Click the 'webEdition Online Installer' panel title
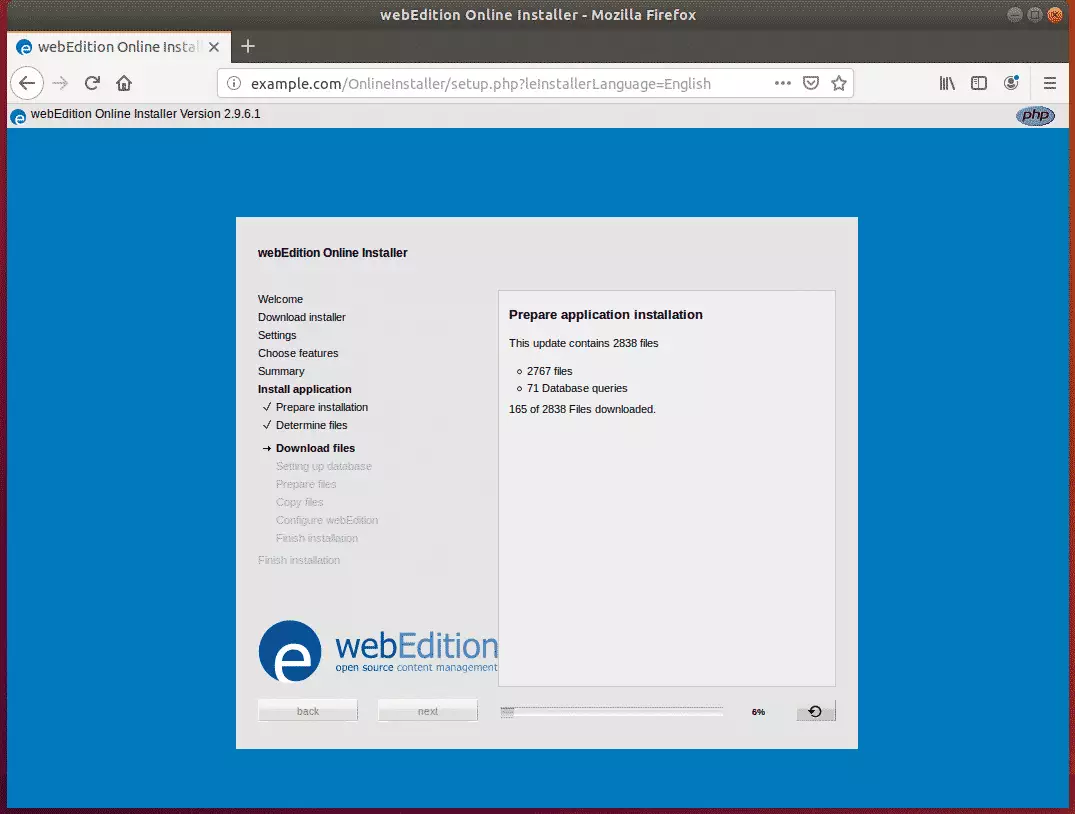The height and width of the screenshot is (814, 1075). (333, 253)
